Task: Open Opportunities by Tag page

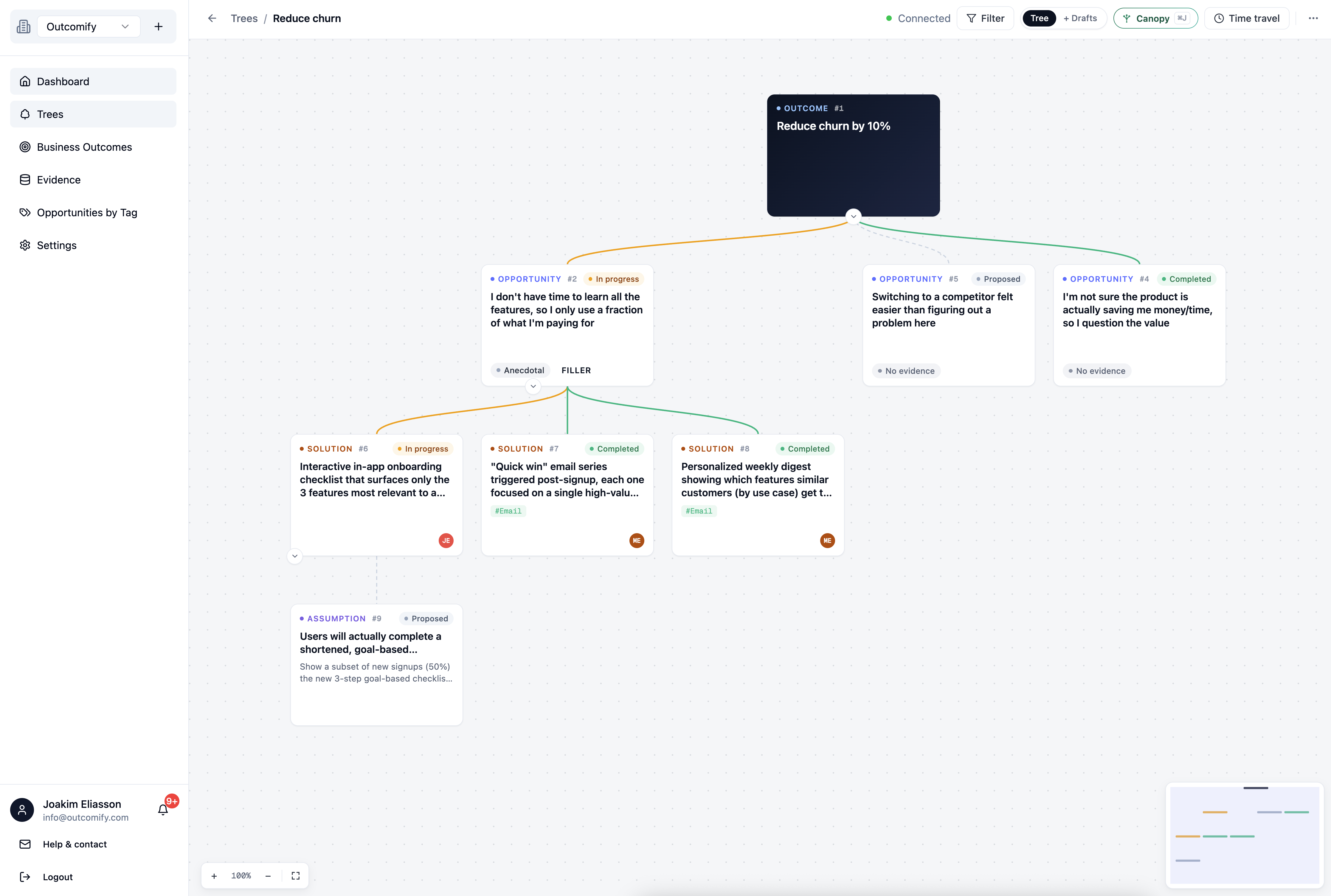Action: (93, 212)
